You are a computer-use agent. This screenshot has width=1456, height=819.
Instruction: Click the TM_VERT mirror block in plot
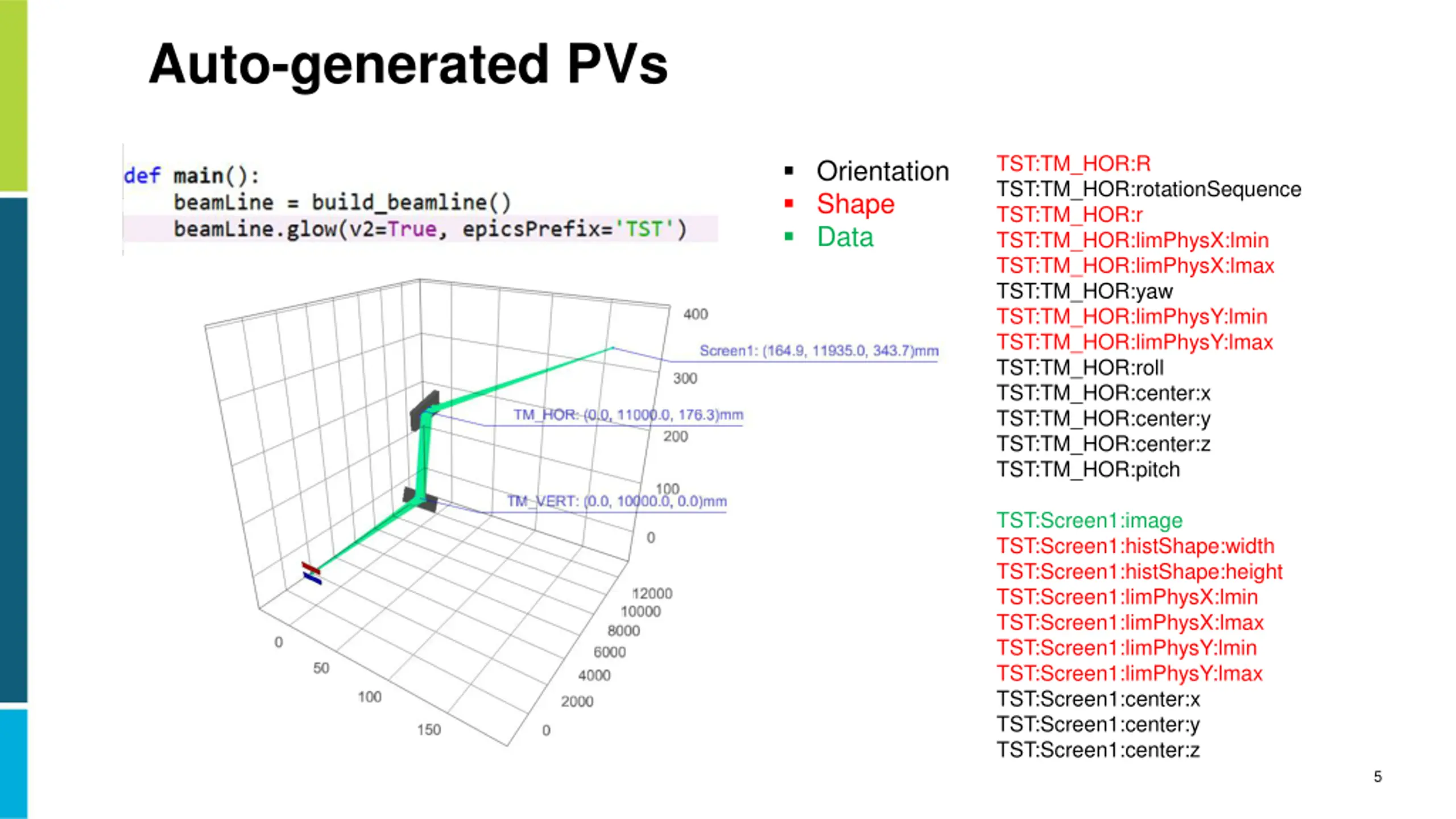(x=420, y=499)
